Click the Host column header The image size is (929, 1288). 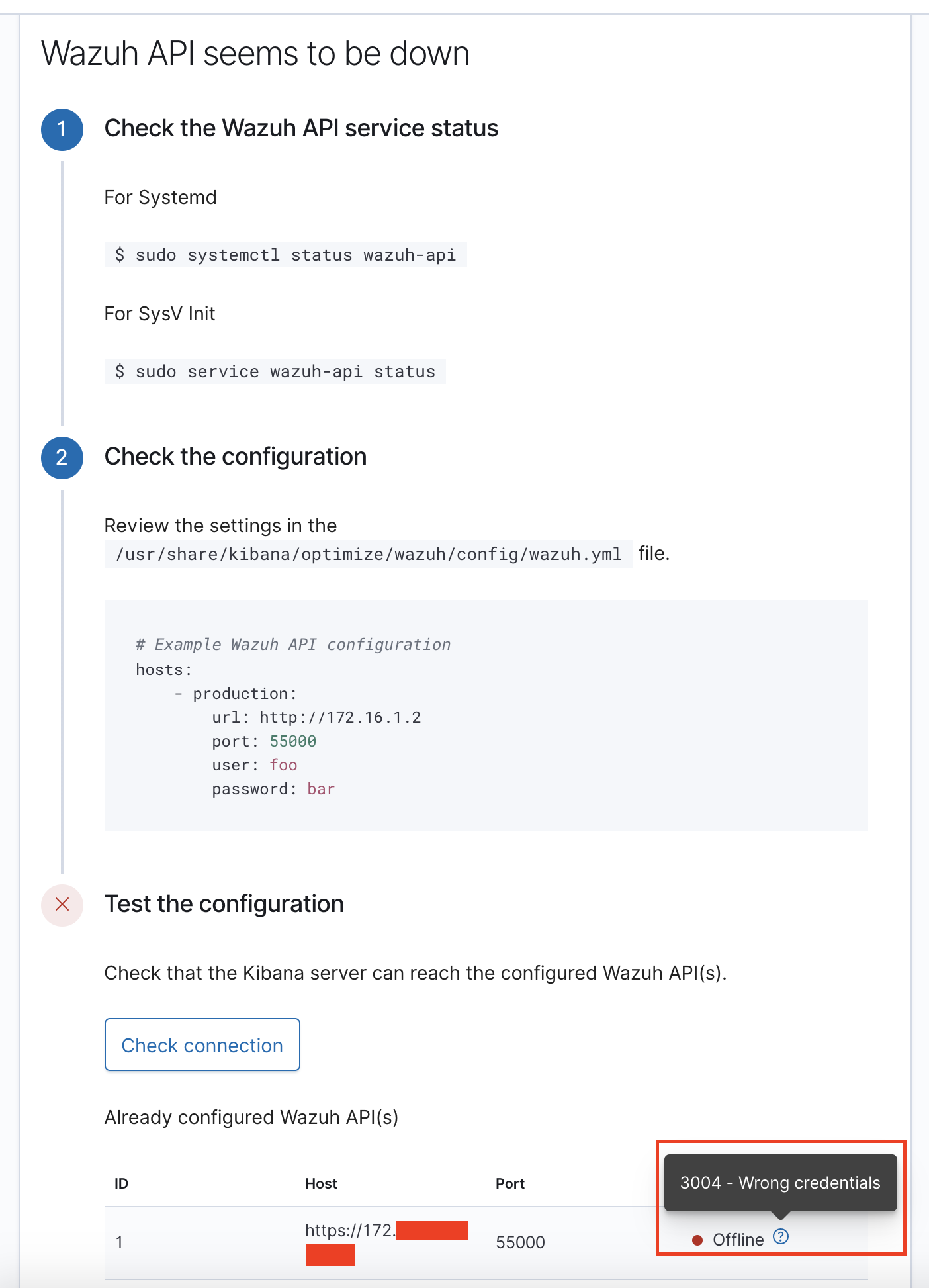tap(321, 1183)
